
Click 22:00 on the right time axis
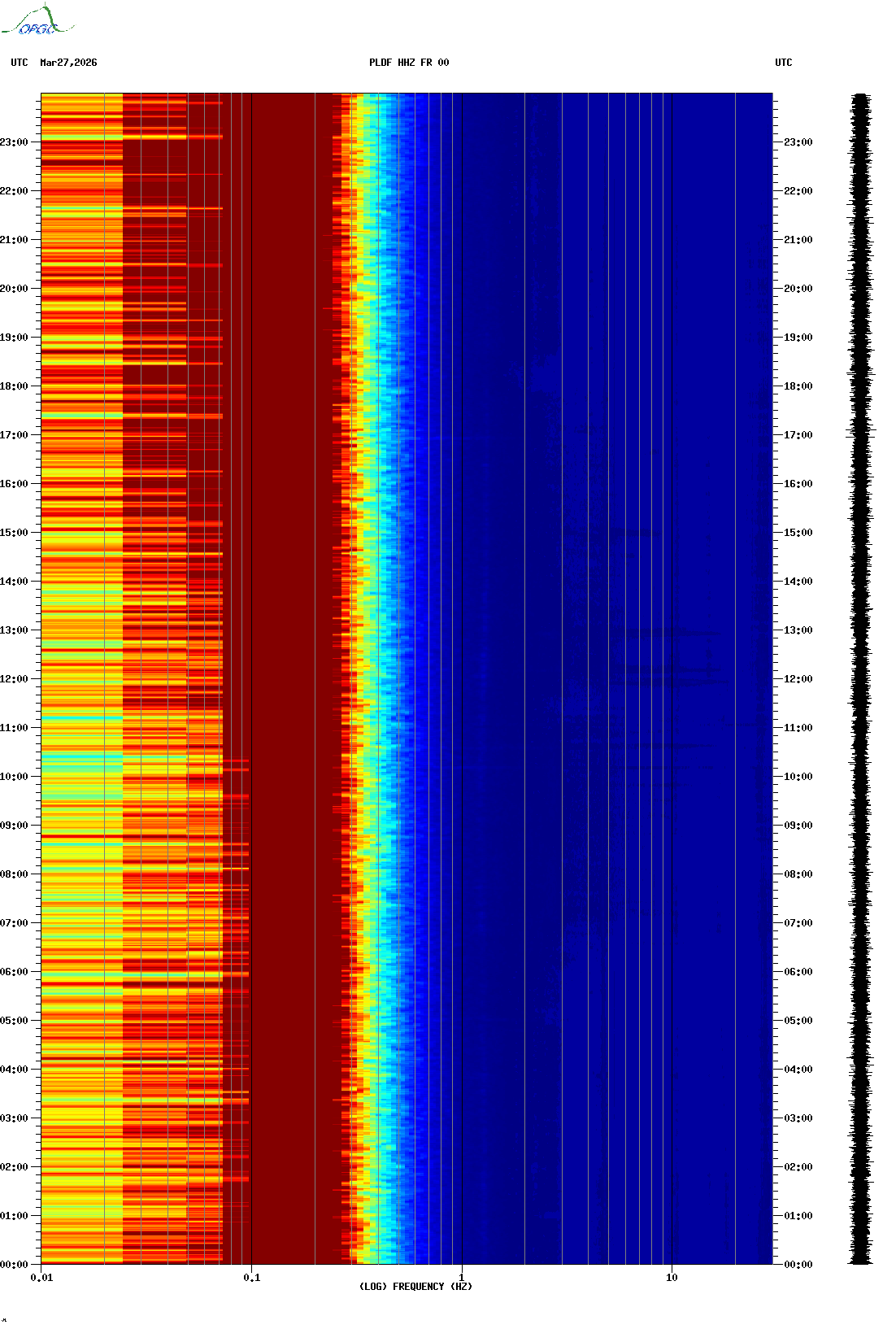pyautogui.click(x=798, y=191)
